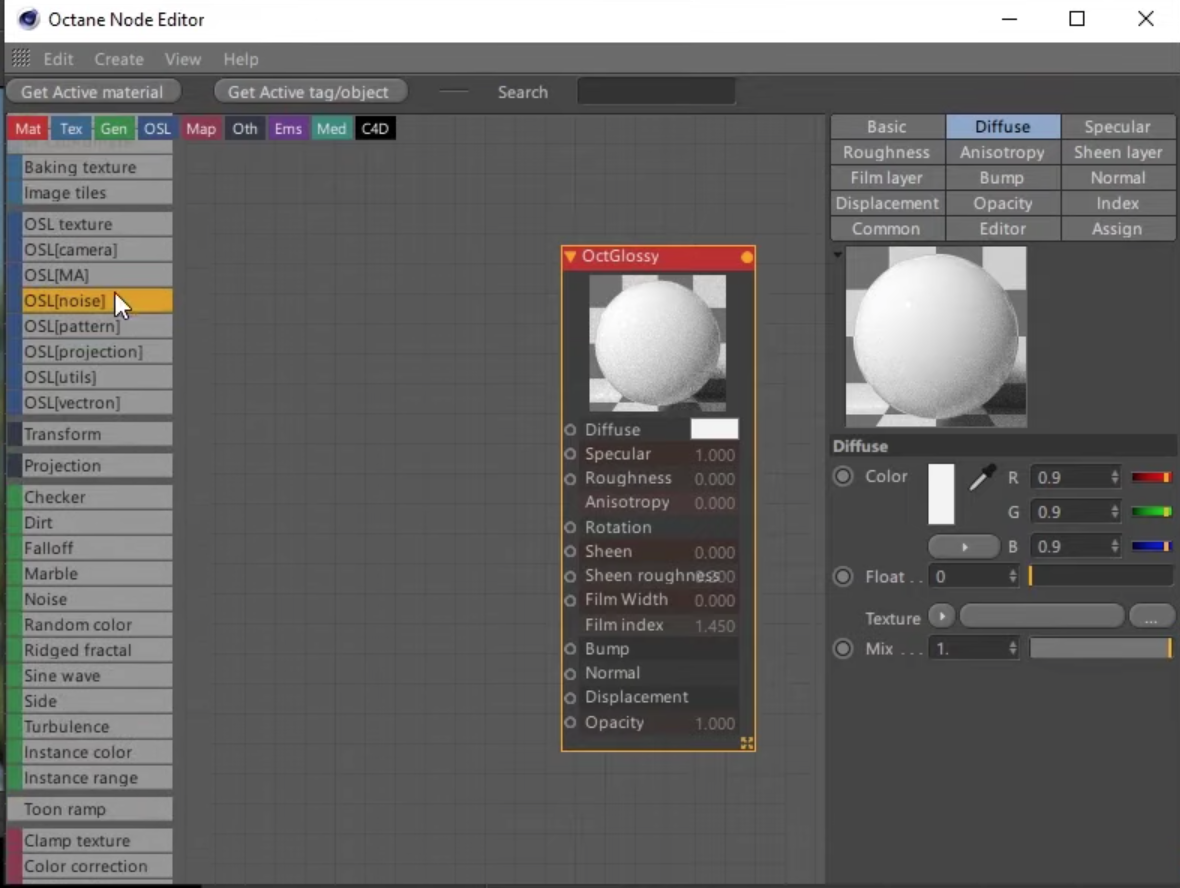Toggle the Med node filter
This screenshot has width=1180, height=888.
point(331,129)
